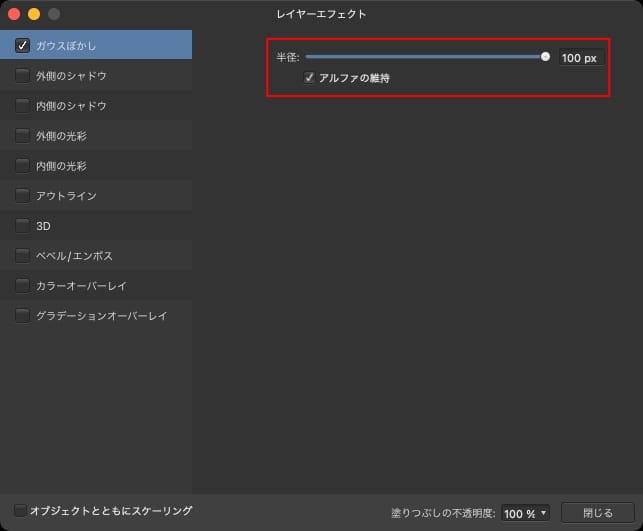643x531 pixels.
Task: Toggle the アルファの維持 checkbox
Action: 311,77
